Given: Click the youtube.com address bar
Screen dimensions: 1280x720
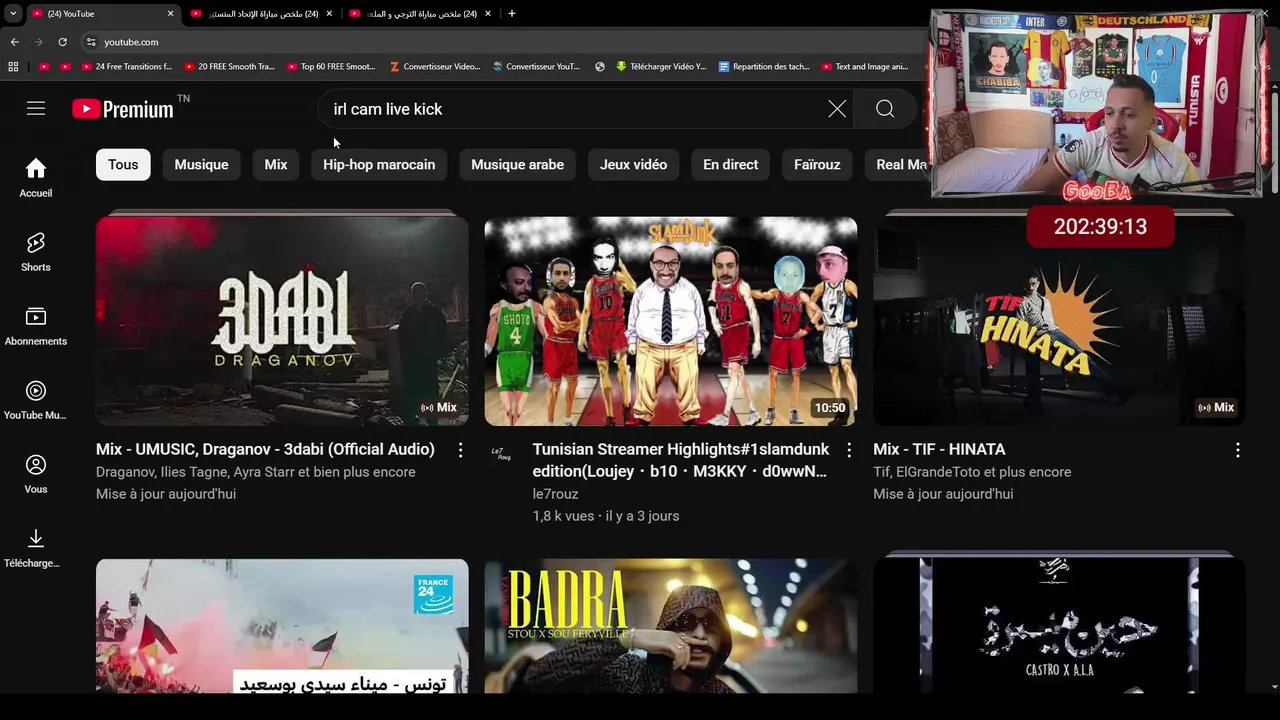Looking at the screenshot, I should point(500,42).
